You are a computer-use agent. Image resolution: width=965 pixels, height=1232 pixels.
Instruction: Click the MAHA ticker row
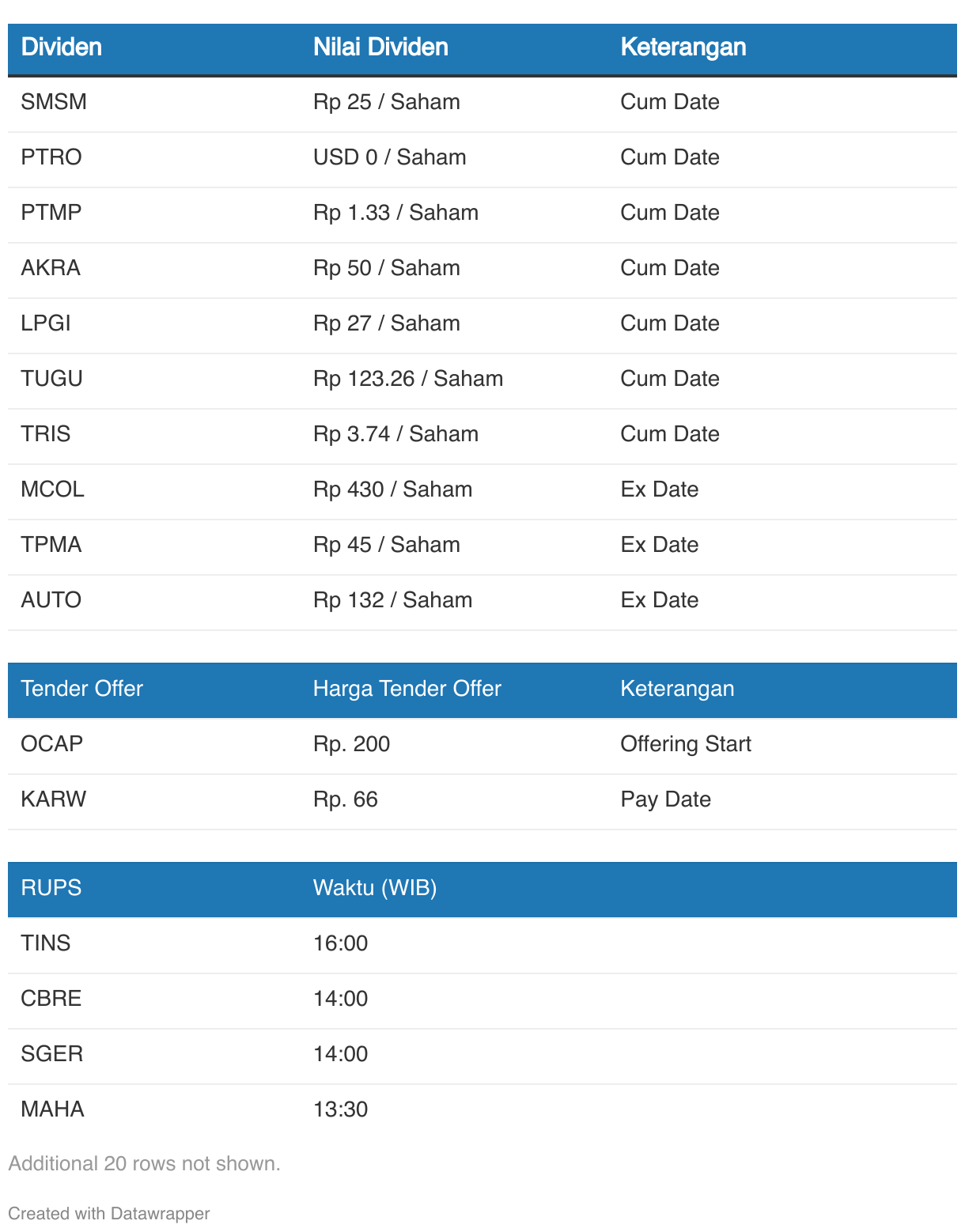click(482, 1109)
